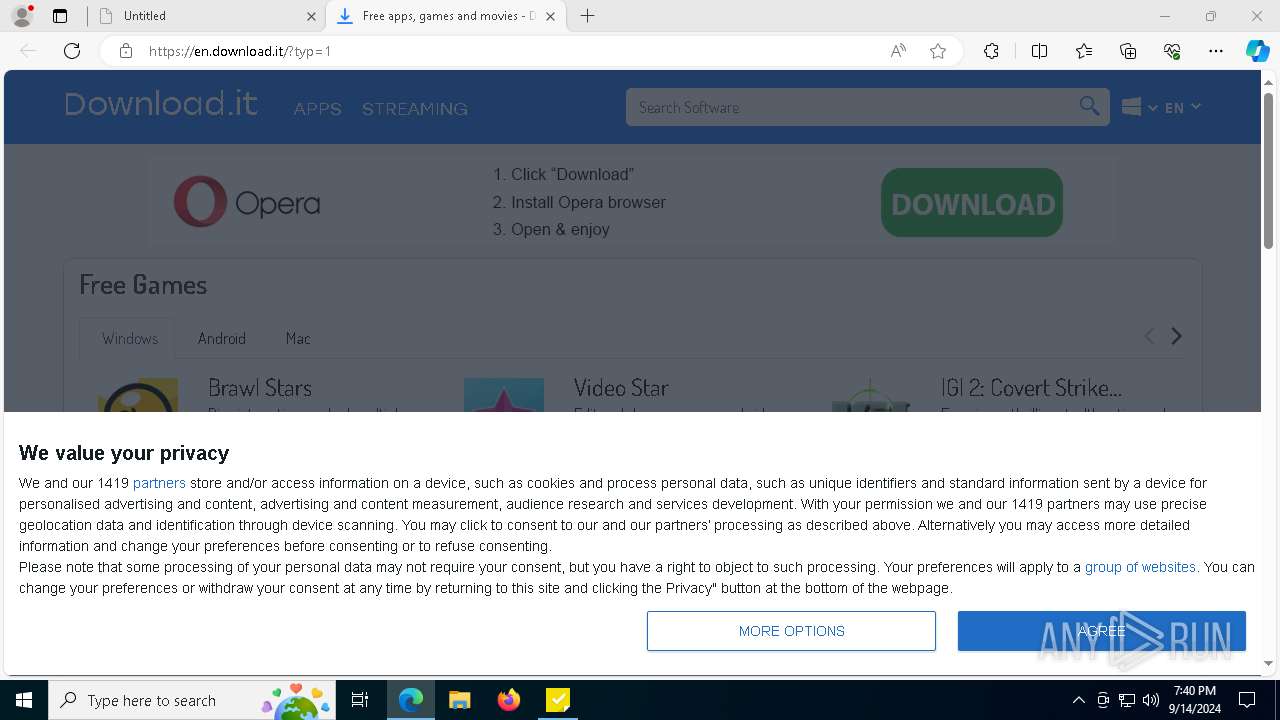1280x720 pixels.
Task: Open browser Extensions puzzle icon
Action: (991, 51)
